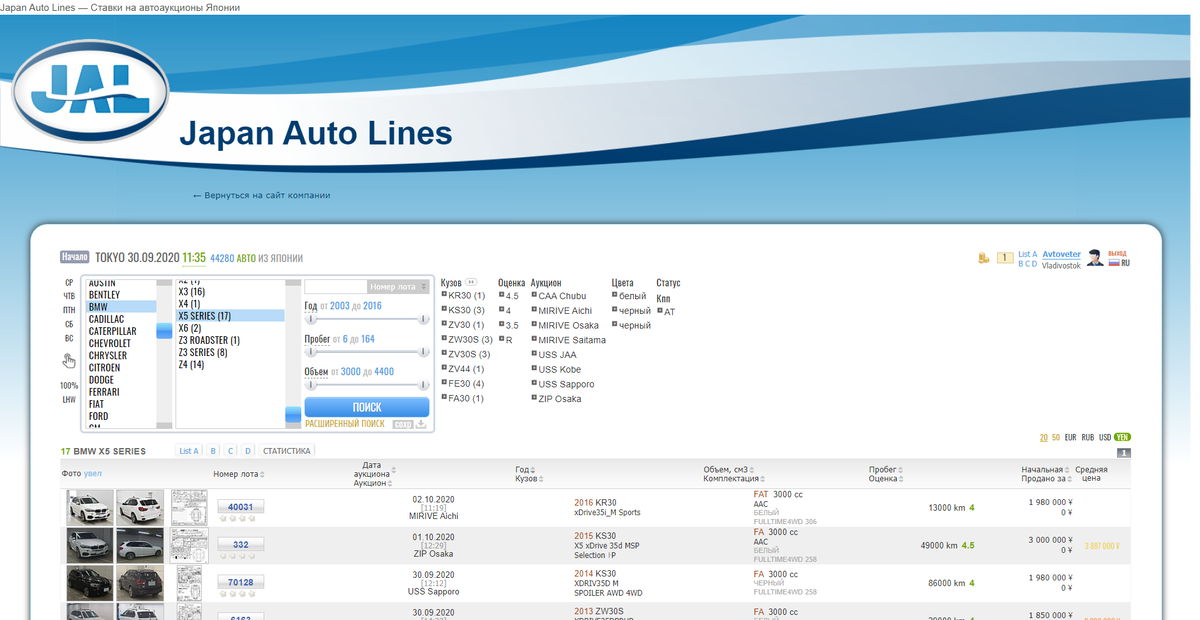Sort by the Номер лота column

pyautogui.click(x=240, y=474)
